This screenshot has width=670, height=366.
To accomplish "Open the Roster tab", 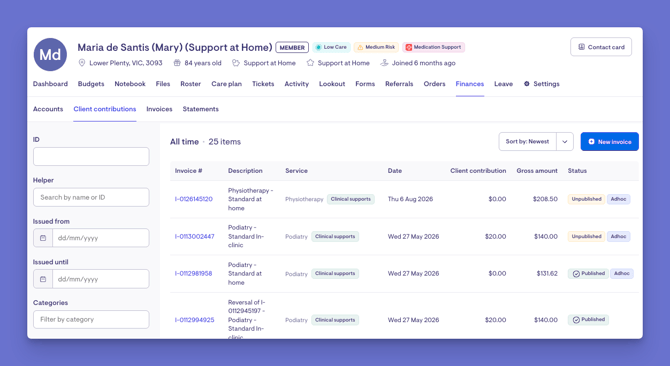I will click(191, 84).
